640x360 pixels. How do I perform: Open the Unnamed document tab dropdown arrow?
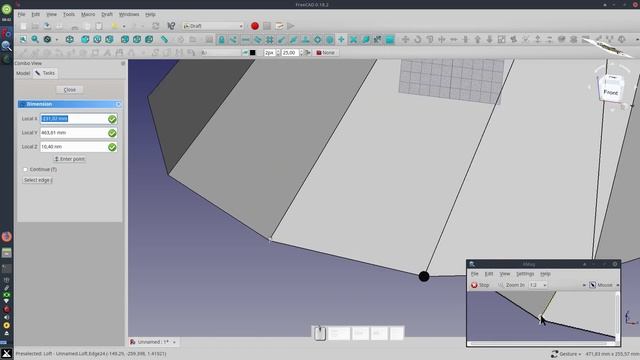[x=174, y=342]
